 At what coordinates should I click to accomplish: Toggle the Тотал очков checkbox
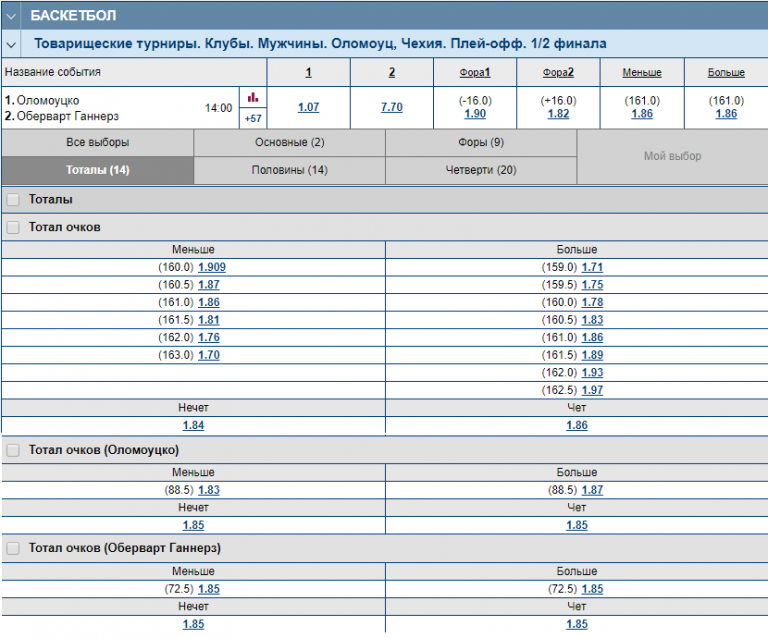[13, 227]
